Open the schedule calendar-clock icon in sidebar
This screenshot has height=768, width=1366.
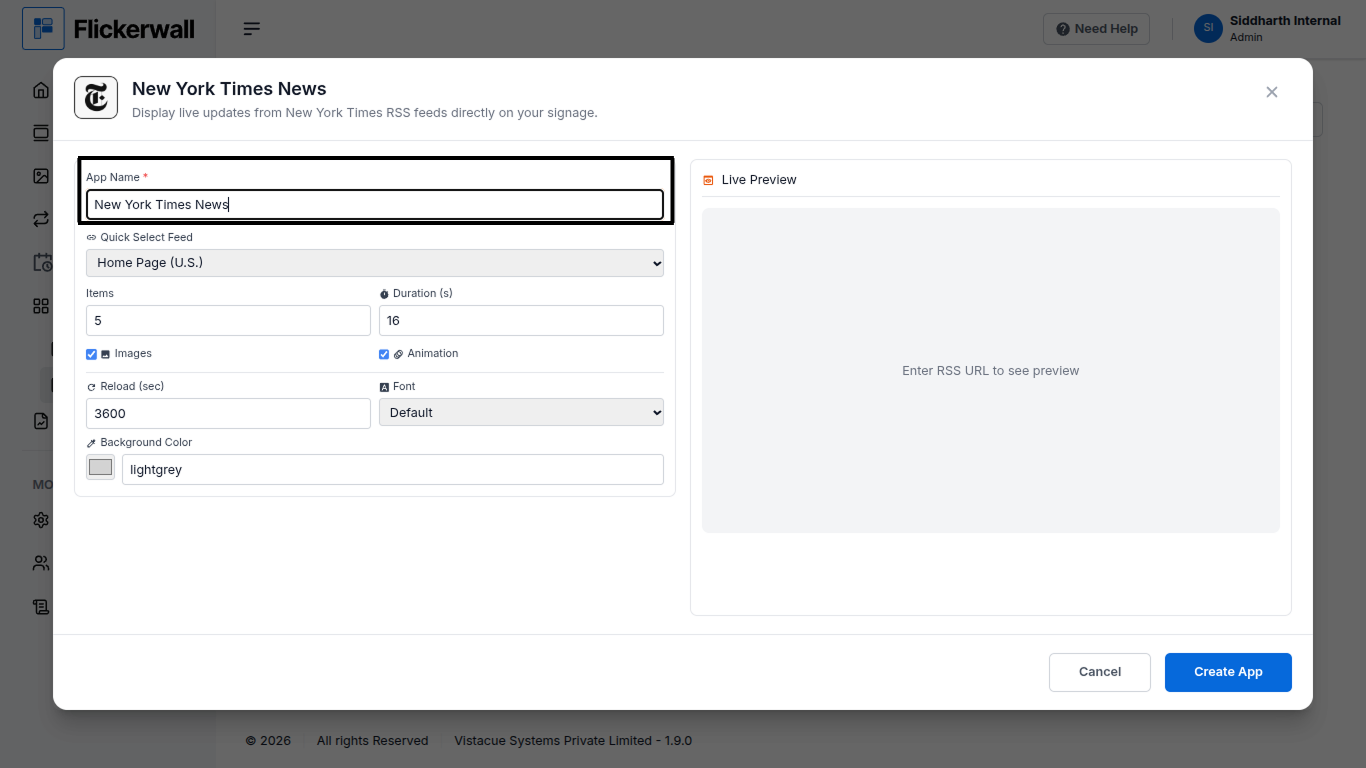click(x=41, y=262)
